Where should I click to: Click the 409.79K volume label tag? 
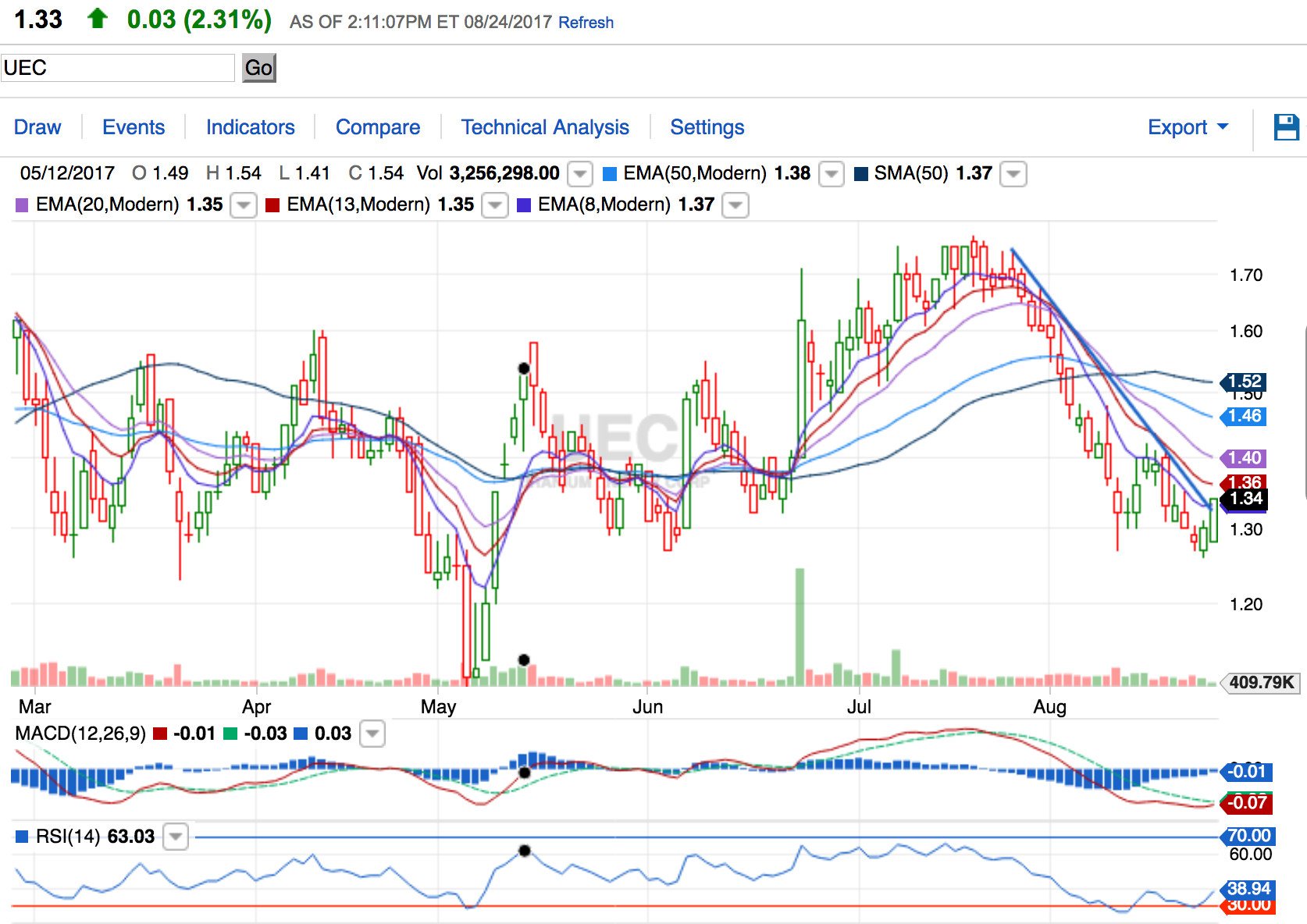[1262, 683]
